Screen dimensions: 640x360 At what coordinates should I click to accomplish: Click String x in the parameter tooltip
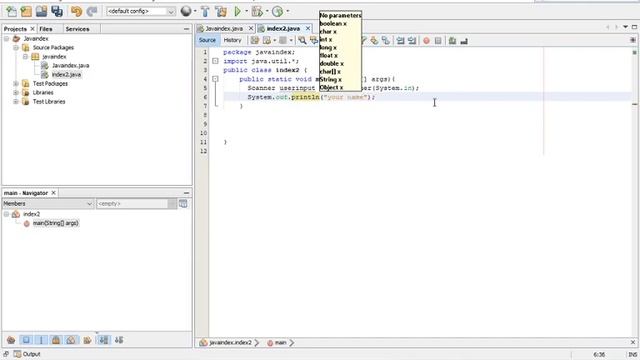pyautogui.click(x=331, y=80)
